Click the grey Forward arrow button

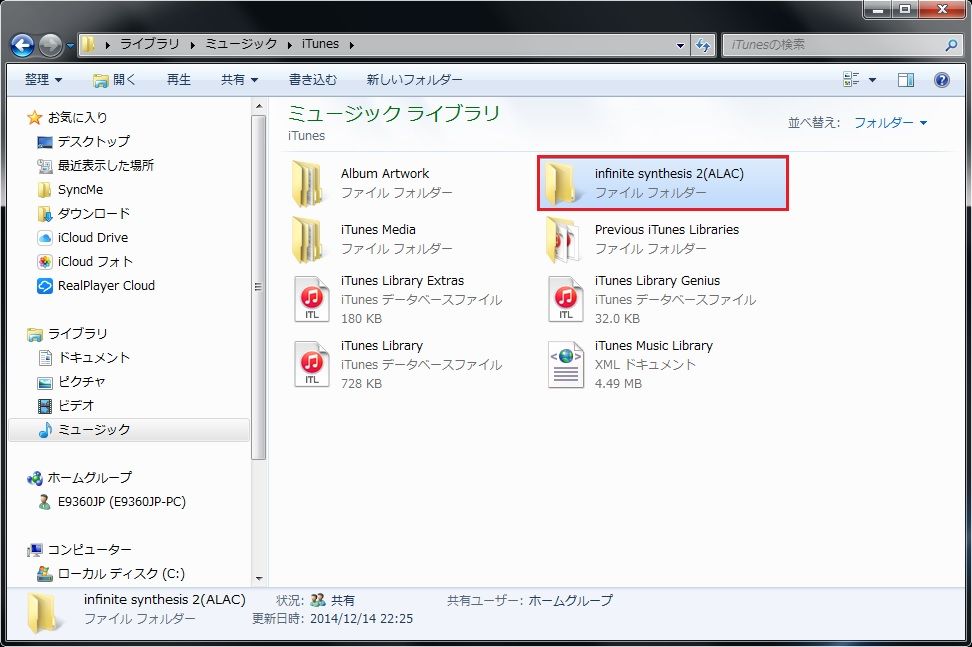click(50, 45)
